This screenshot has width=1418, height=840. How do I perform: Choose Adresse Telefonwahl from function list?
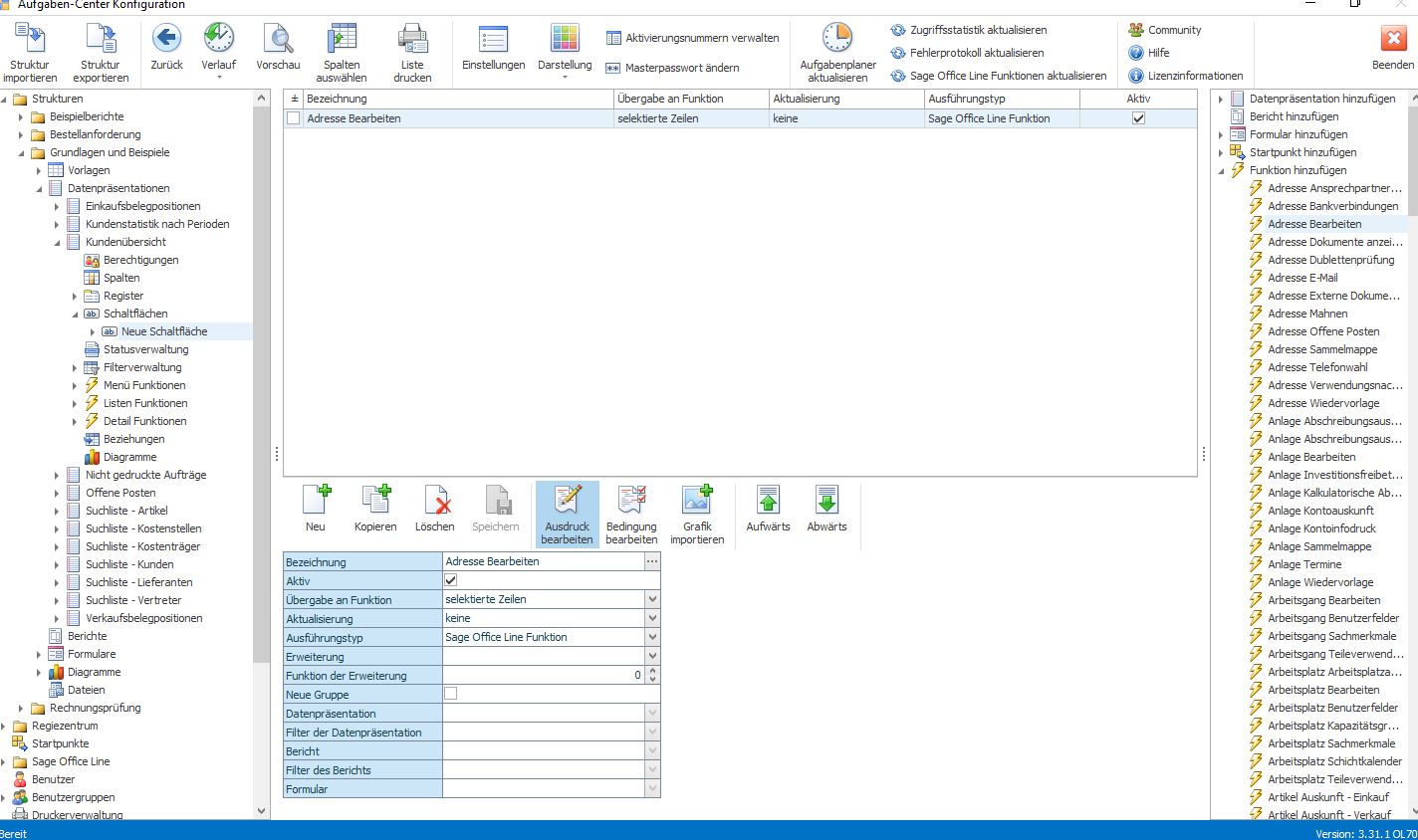1317,367
